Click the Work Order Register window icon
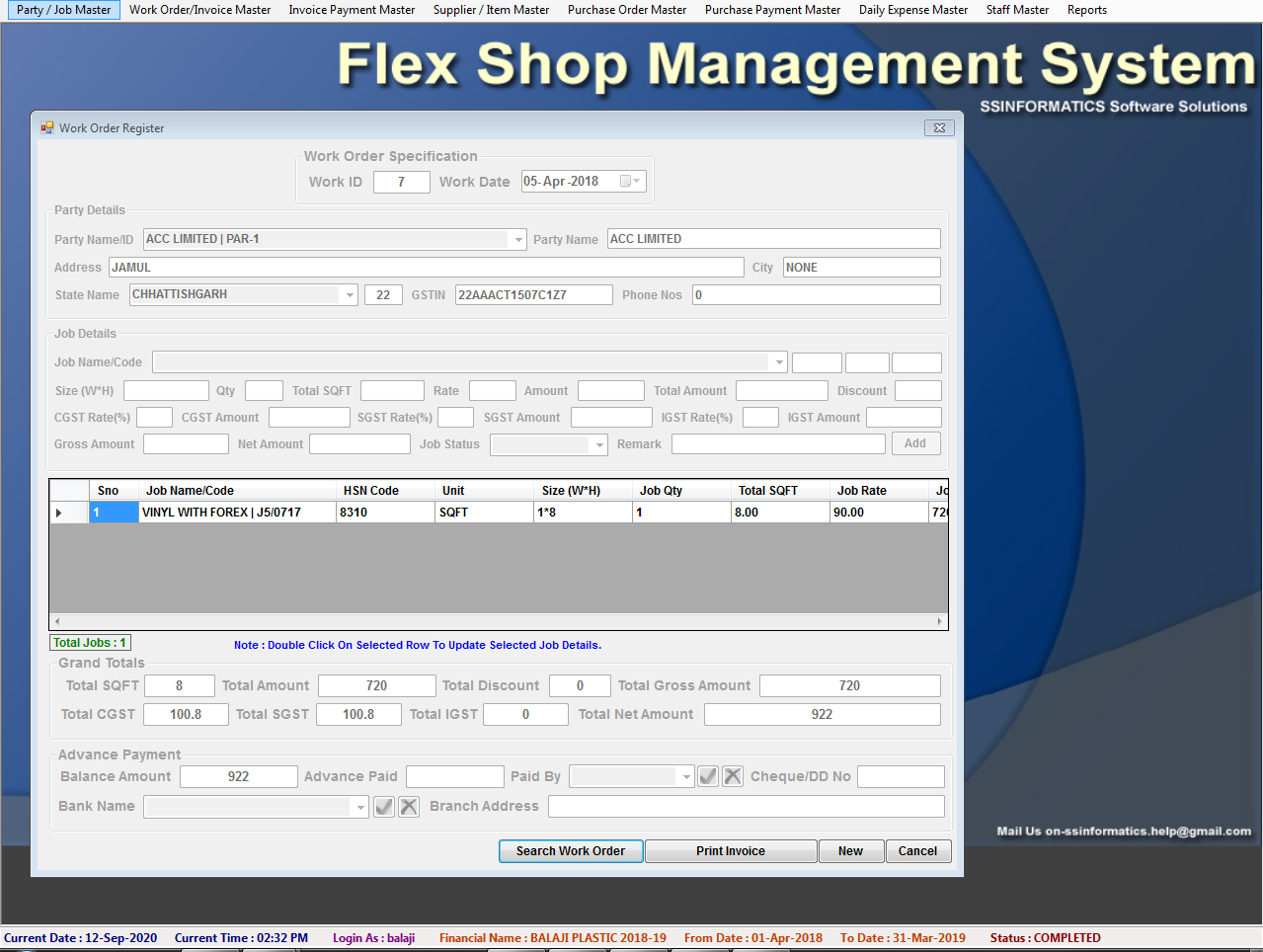 [x=47, y=128]
